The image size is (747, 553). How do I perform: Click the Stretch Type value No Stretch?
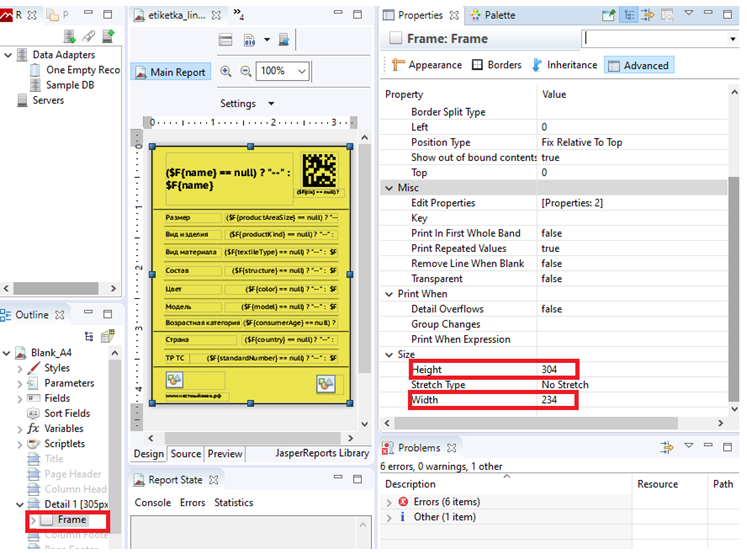pyautogui.click(x=565, y=385)
